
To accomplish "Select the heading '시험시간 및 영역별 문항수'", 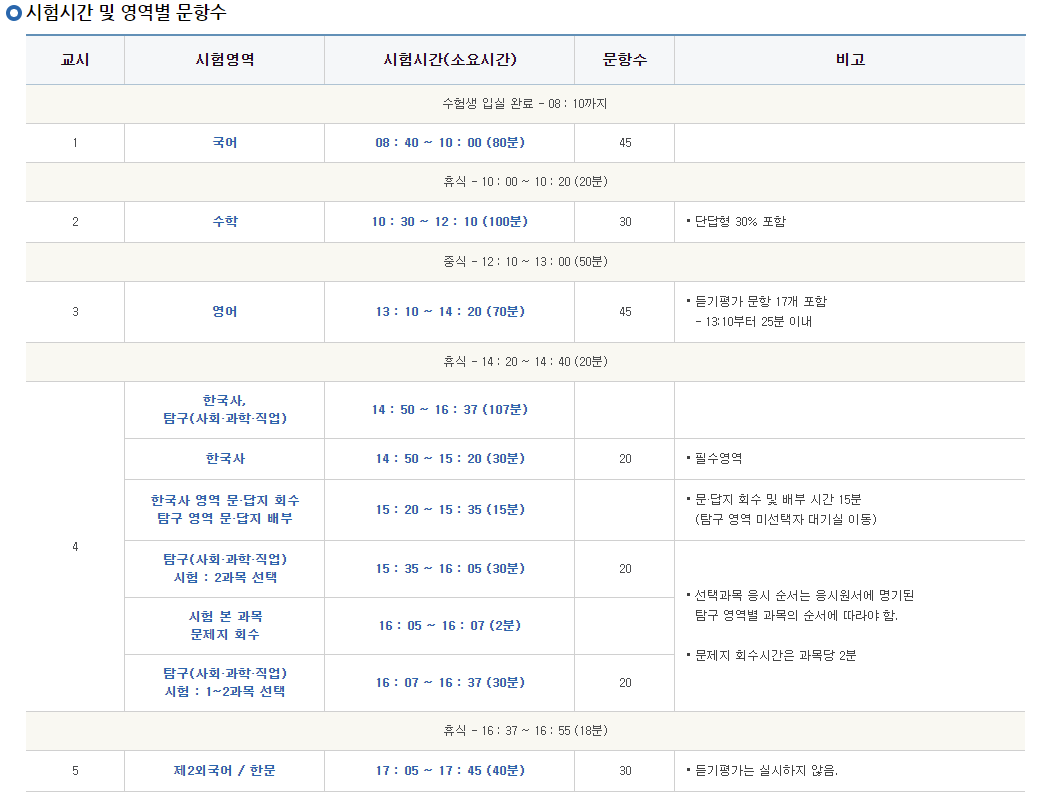I will coord(126,13).
